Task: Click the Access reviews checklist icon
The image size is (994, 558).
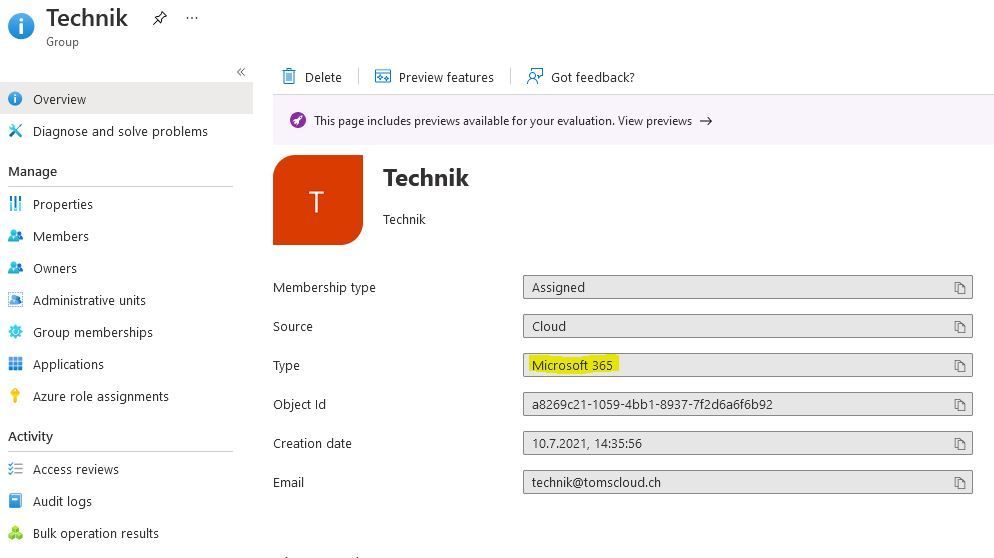Action: [x=15, y=469]
